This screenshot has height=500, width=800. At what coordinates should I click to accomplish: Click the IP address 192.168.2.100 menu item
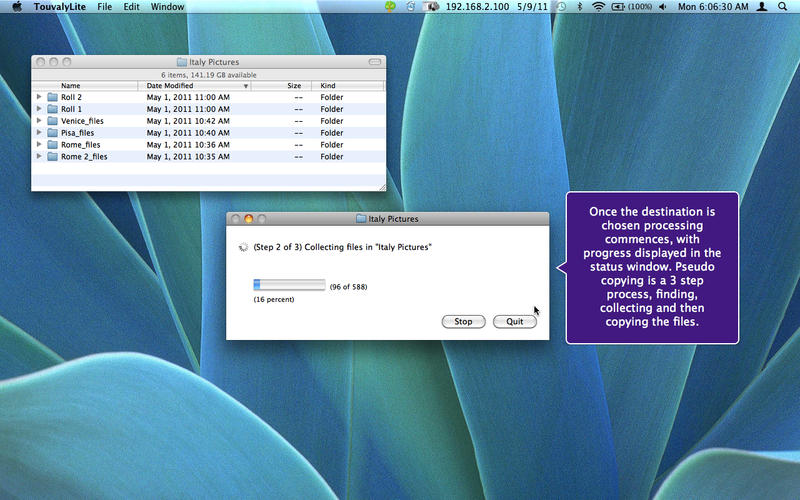point(477,7)
